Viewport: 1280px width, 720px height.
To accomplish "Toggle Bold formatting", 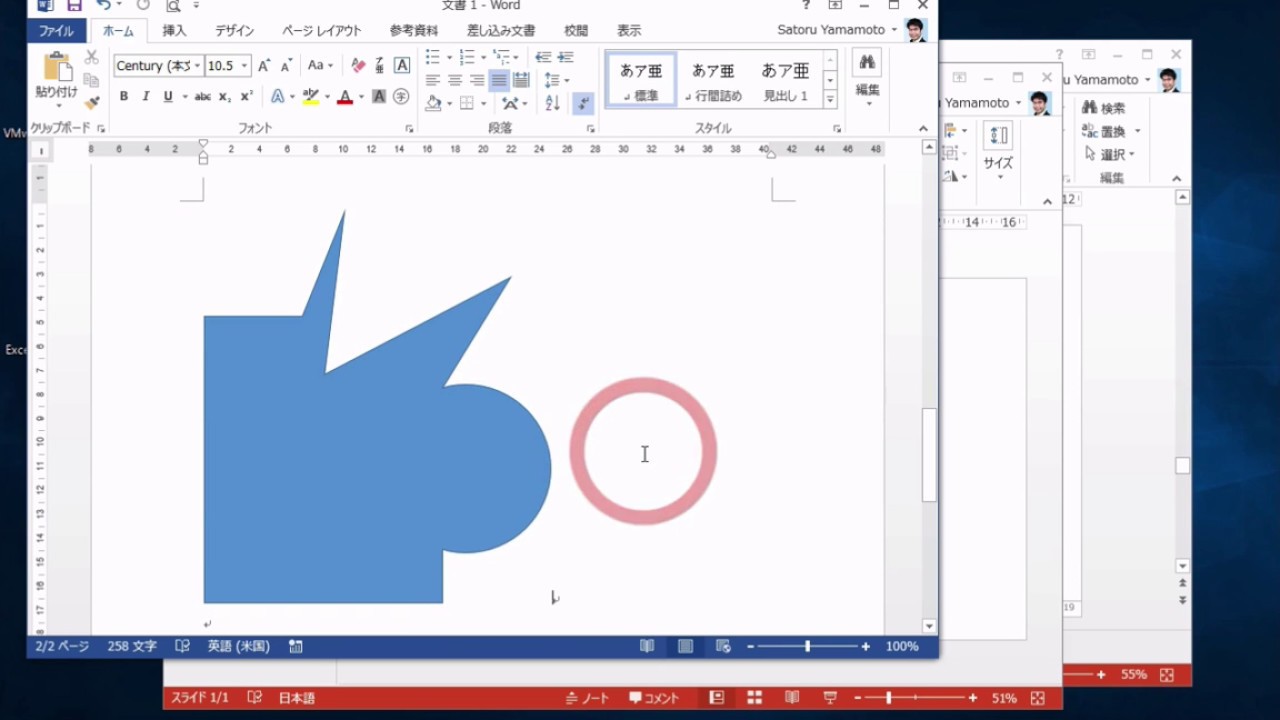I will click(x=124, y=97).
